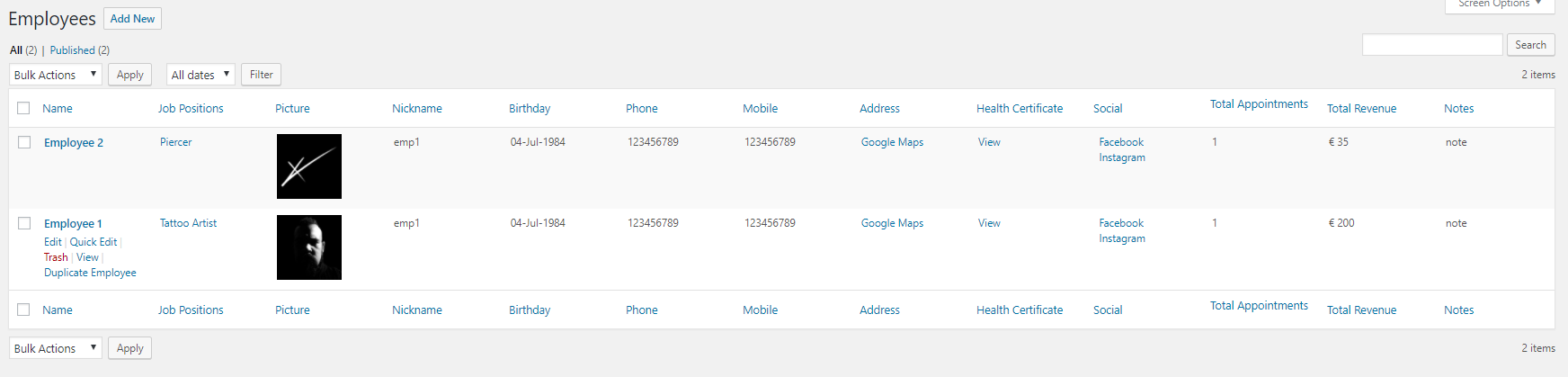
Task: Click the Add New button
Action: (132, 19)
